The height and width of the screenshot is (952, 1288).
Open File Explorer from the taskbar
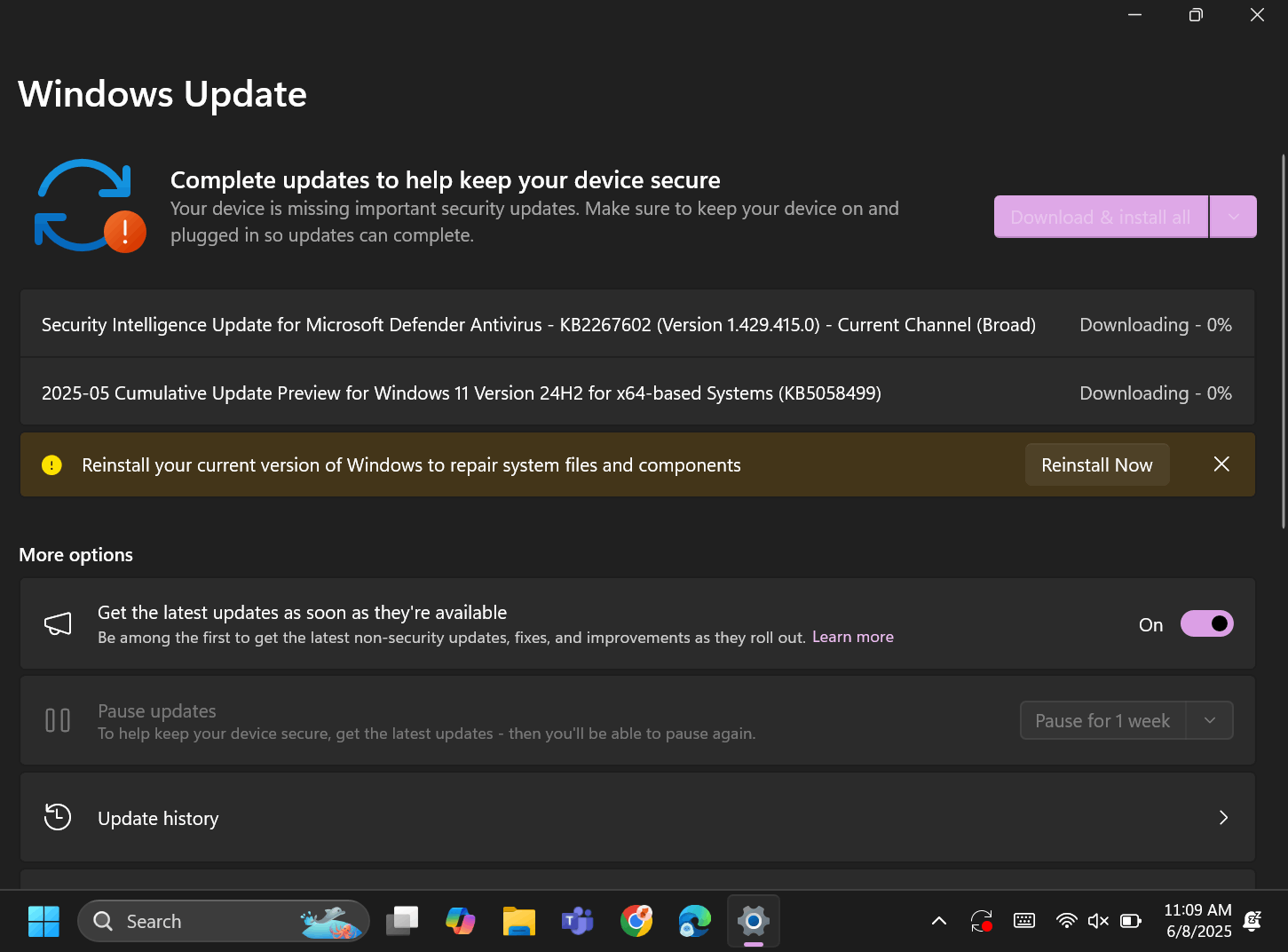click(x=519, y=921)
